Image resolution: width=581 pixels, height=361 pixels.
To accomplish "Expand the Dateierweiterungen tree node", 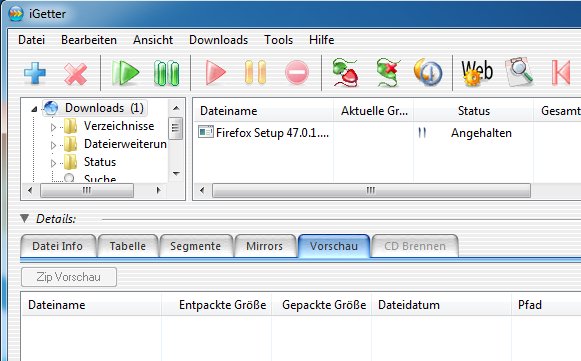I will [x=53, y=145].
